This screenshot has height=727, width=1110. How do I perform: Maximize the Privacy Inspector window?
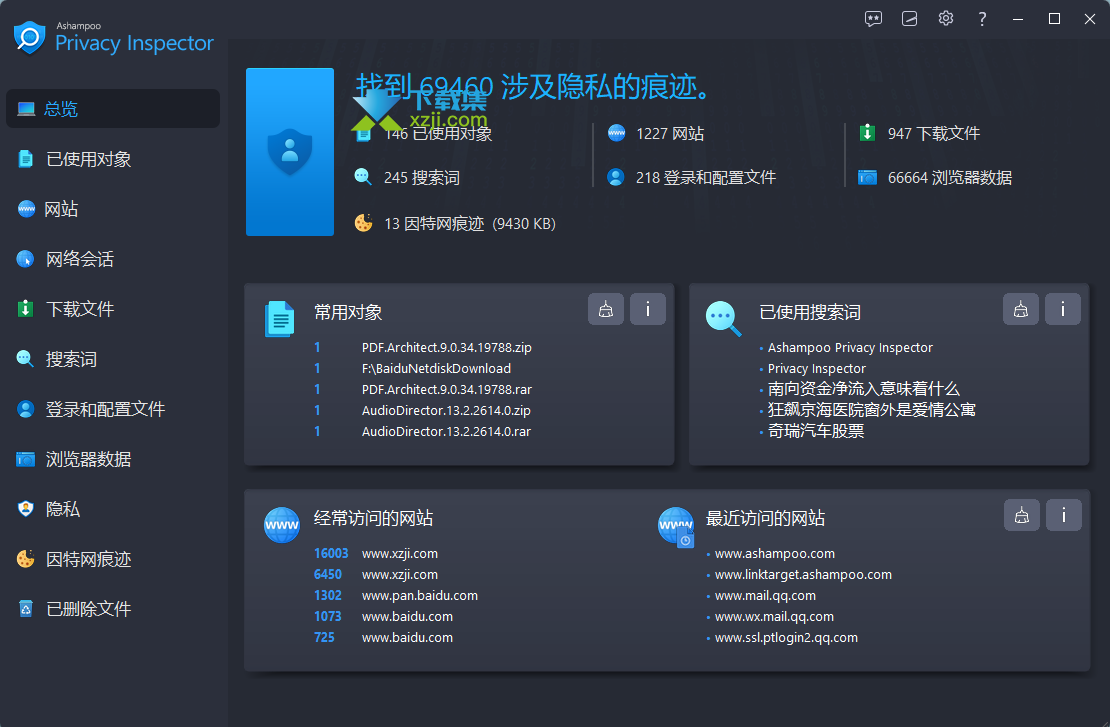(x=1054, y=19)
